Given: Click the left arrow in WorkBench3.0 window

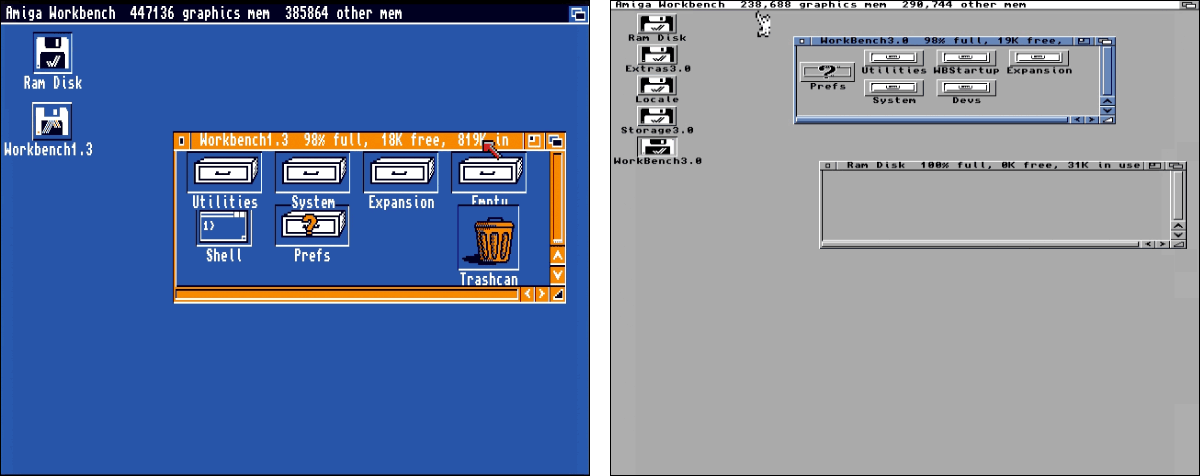Looking at the screenshot, I should (1075, 120).
